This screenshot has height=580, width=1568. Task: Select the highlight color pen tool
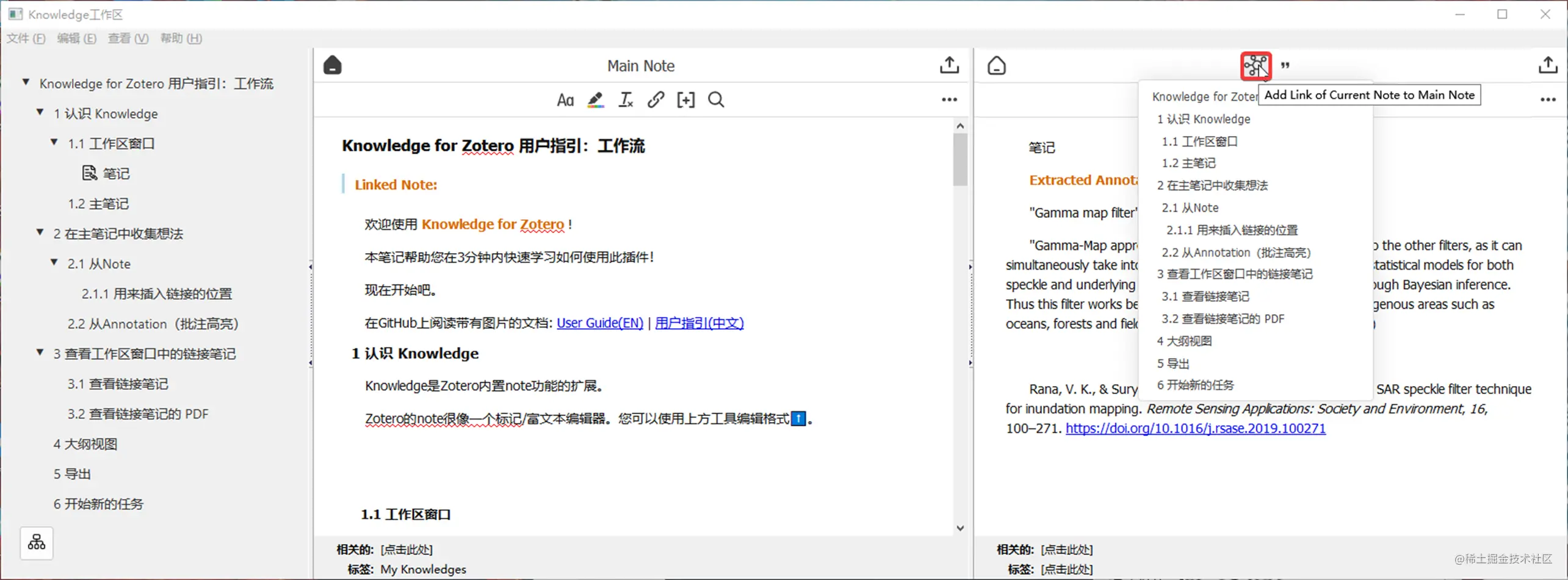click(x=595, y=100)
